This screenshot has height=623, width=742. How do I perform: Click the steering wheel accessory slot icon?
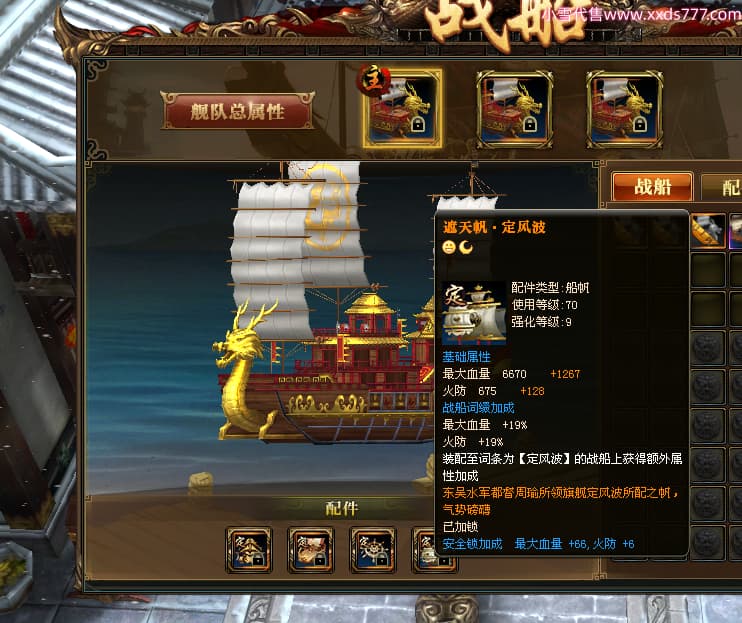372,550
